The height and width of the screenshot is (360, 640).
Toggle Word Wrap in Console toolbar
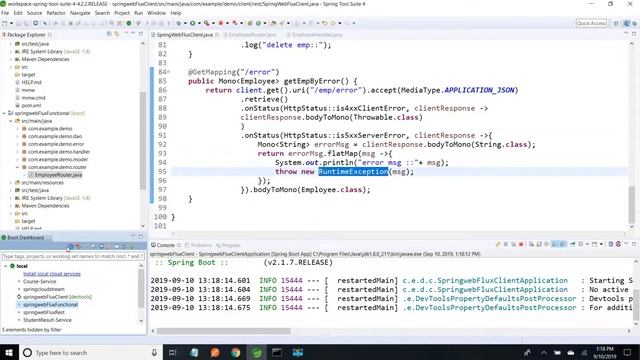pyautogui.click(x=547, y=244)
